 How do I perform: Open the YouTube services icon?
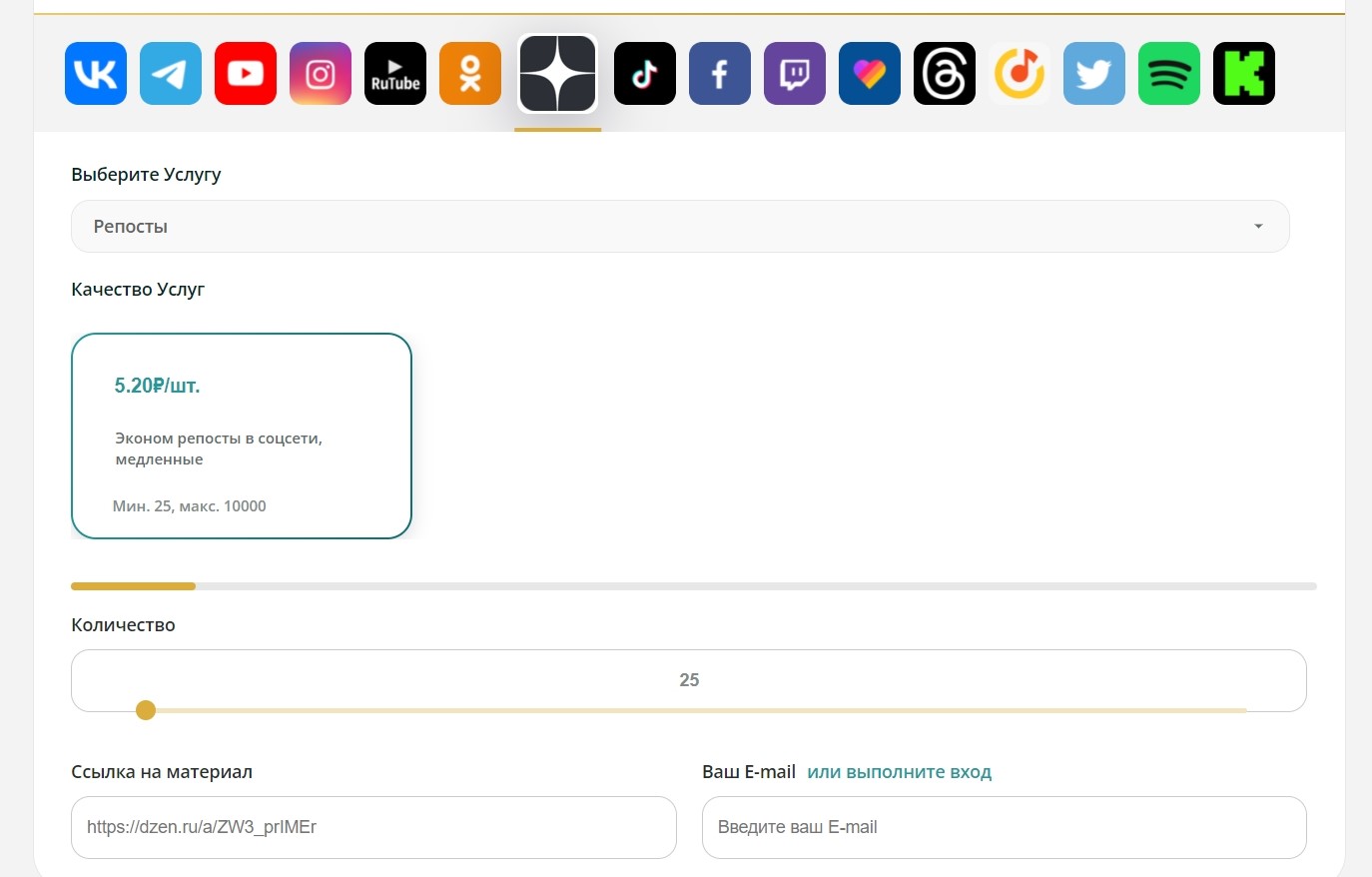(246, 73)
